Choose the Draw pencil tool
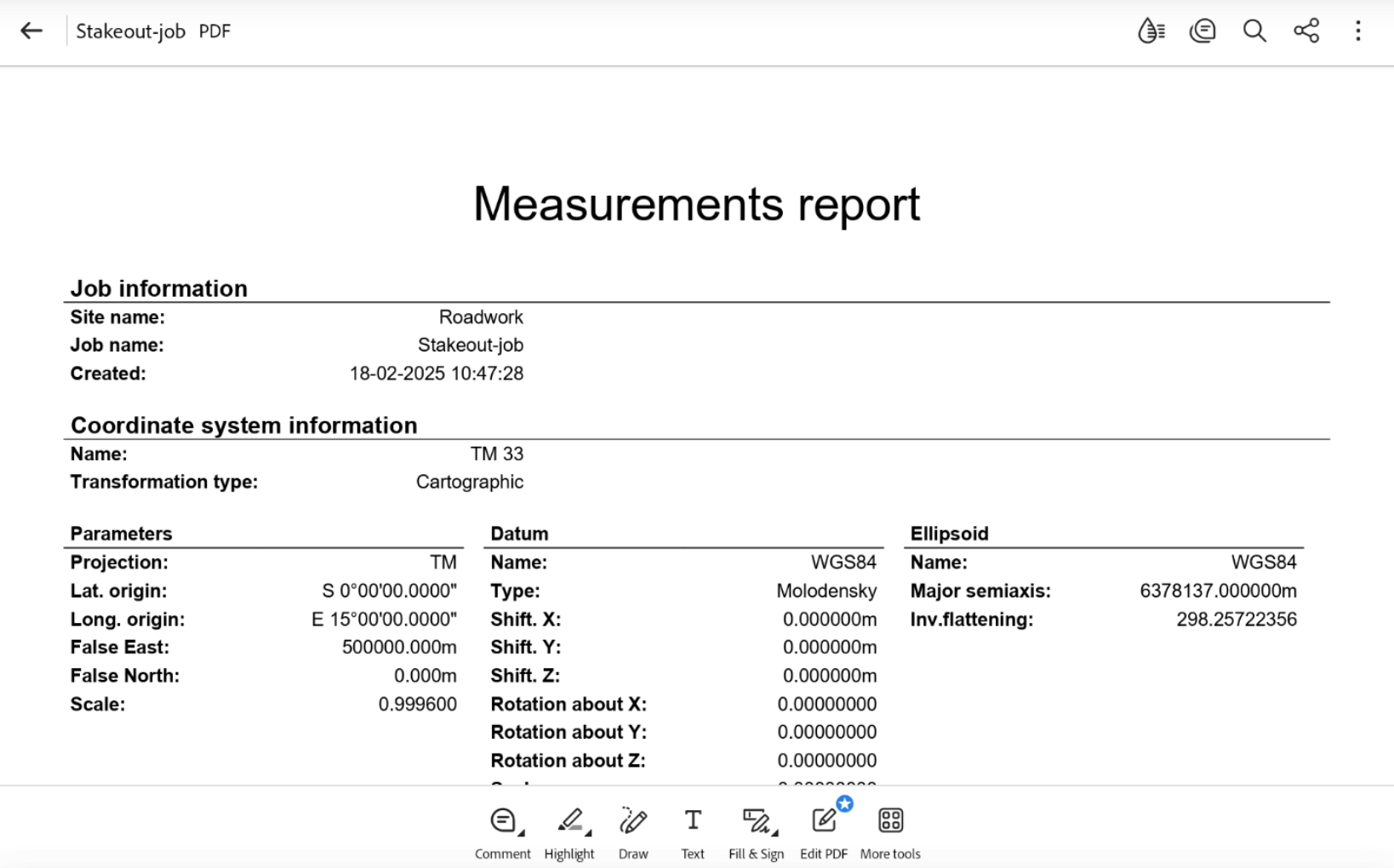The height and width of the screenshot is (868, 1394). [x=633, y=821]
